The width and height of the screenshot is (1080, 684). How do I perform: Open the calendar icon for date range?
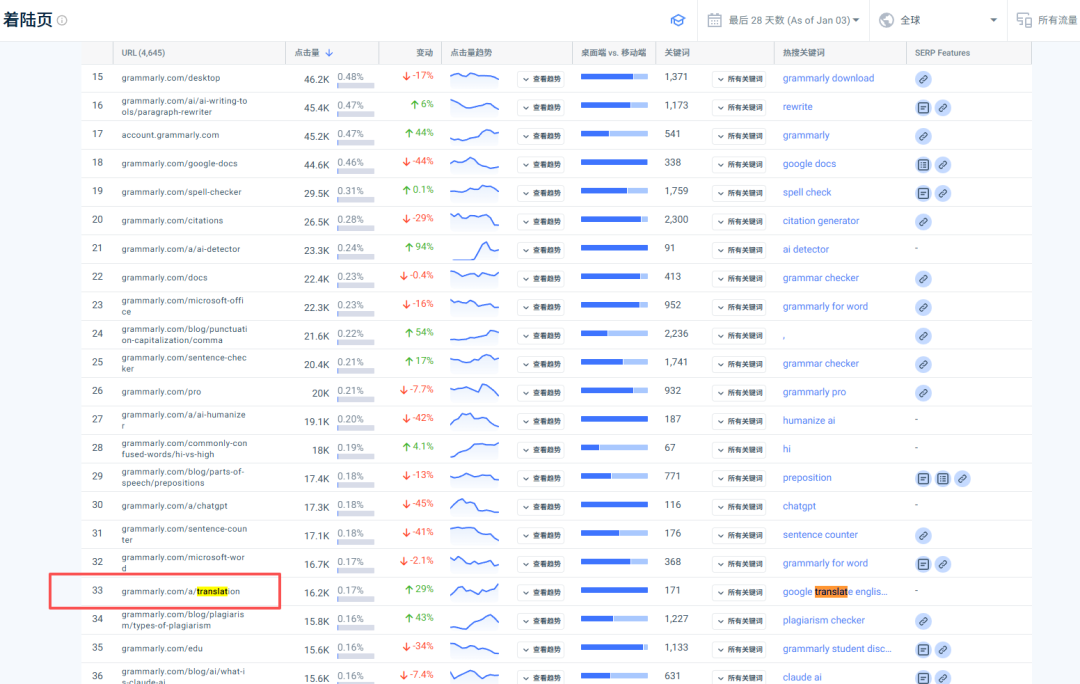tap(714, 20)
